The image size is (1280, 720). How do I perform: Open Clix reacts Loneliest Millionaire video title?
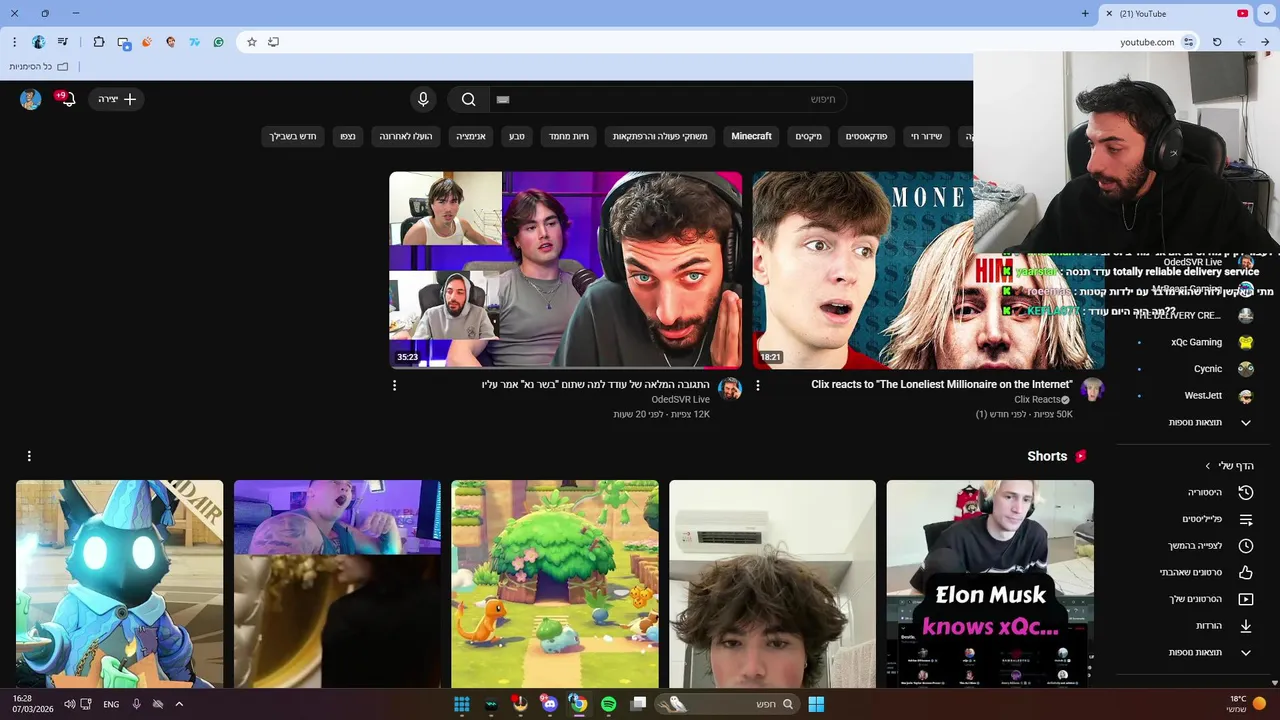click(942, 384)
